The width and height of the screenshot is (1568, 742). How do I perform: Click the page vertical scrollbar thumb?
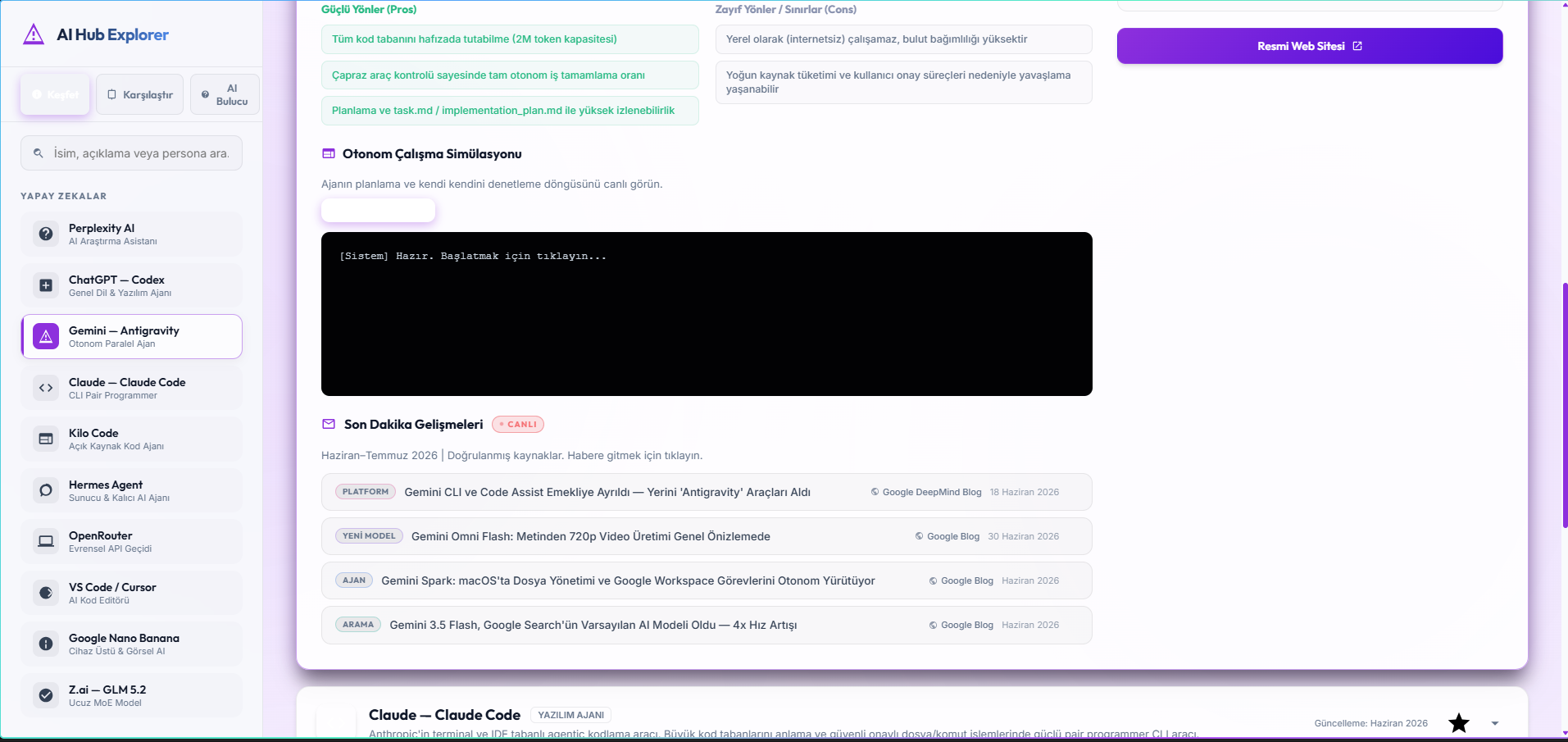1565,406
